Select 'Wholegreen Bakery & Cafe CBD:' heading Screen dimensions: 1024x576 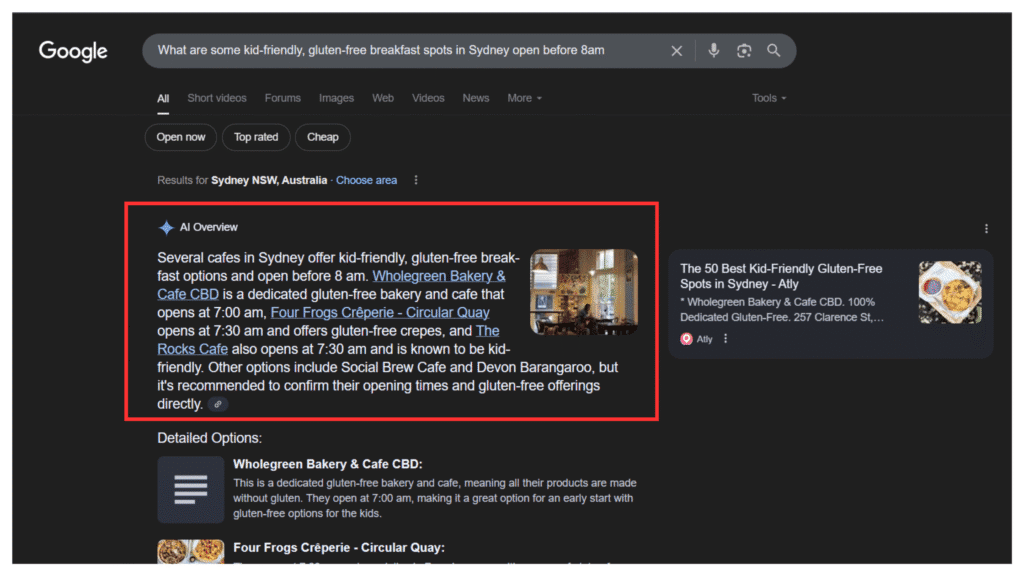click(x=328, y=464)
